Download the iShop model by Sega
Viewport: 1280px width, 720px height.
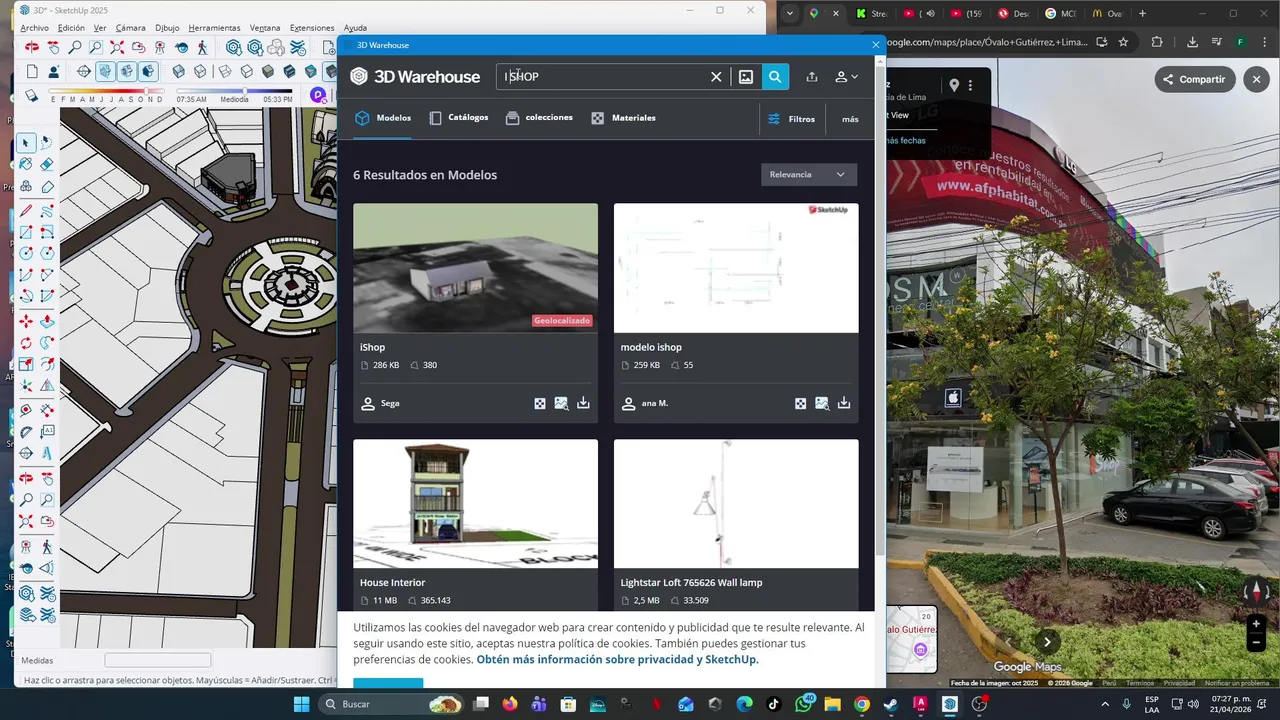(x=583, y=403)
